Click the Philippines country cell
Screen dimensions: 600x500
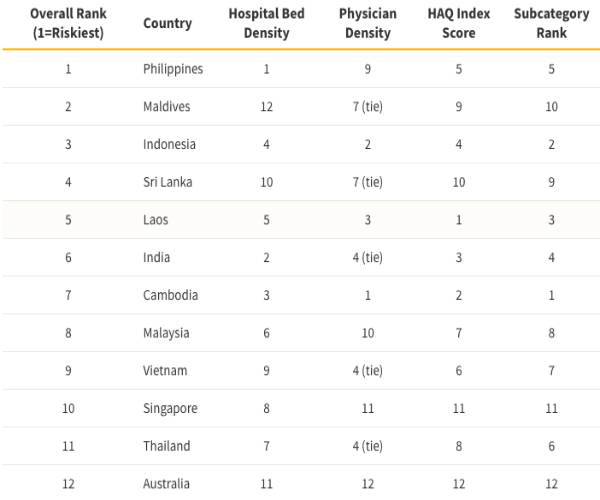173,69
